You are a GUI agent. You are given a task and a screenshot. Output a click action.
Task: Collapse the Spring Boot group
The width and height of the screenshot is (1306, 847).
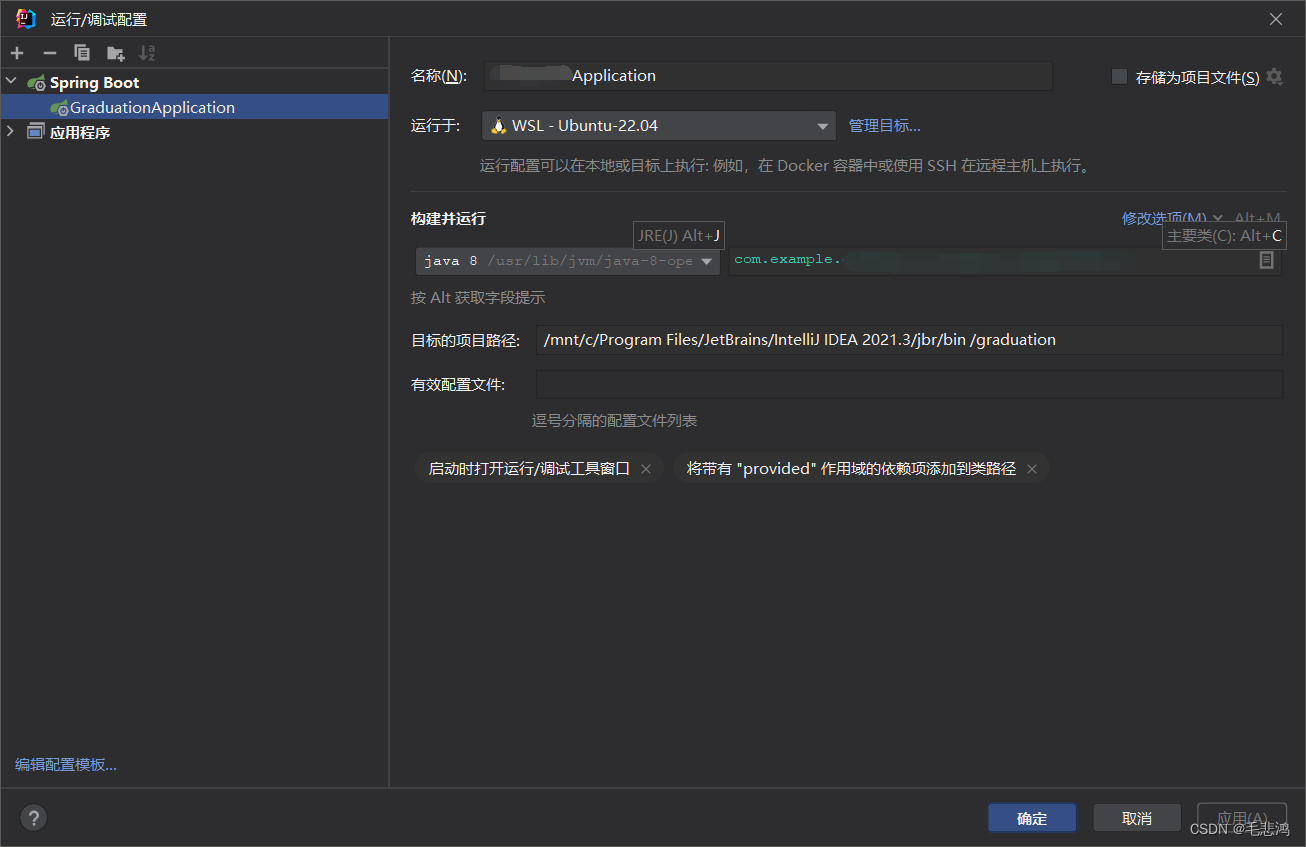click(x=11, y=82)
